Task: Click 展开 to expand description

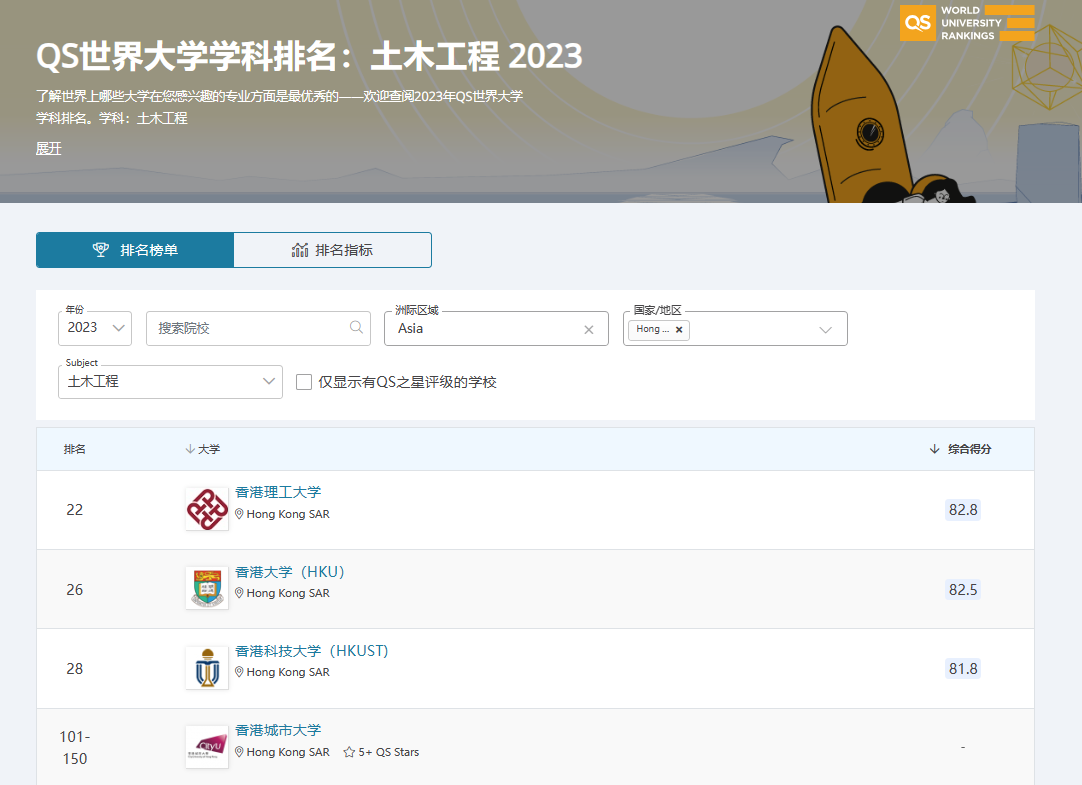Action: pos(49,148)
